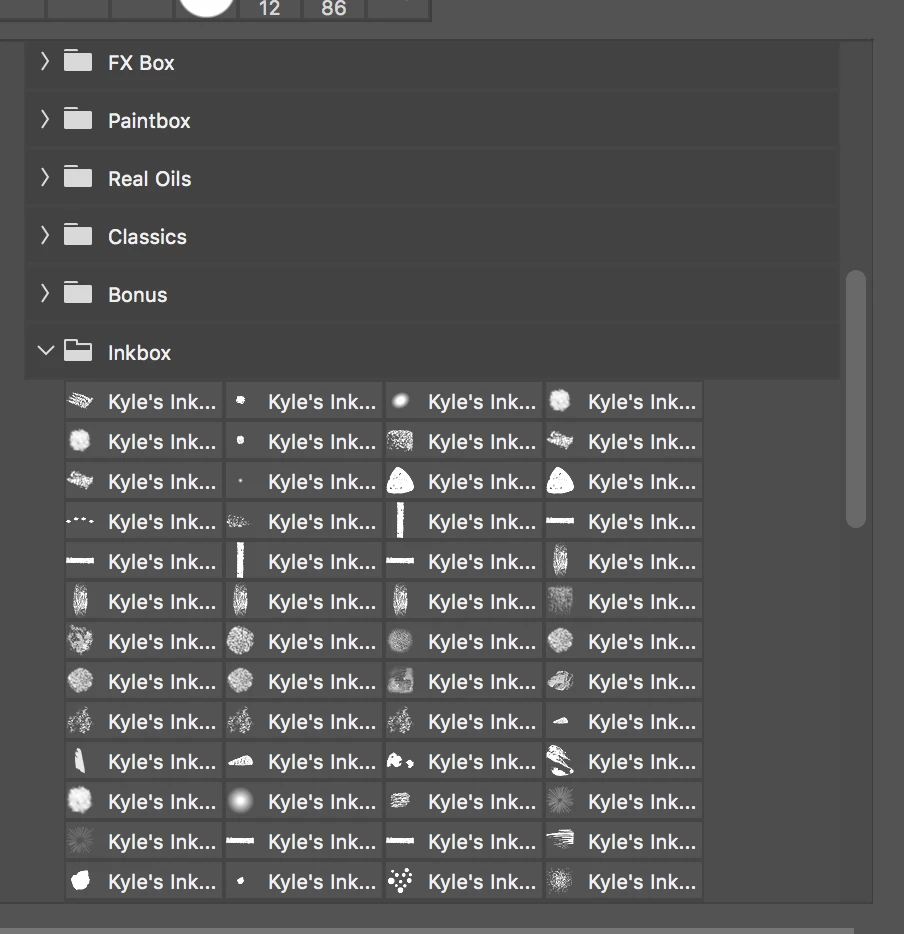Pick the tiniest single-dot Kyle's Ink brush
This screenshot has width=904, height=934.
[x=304, y=481]
